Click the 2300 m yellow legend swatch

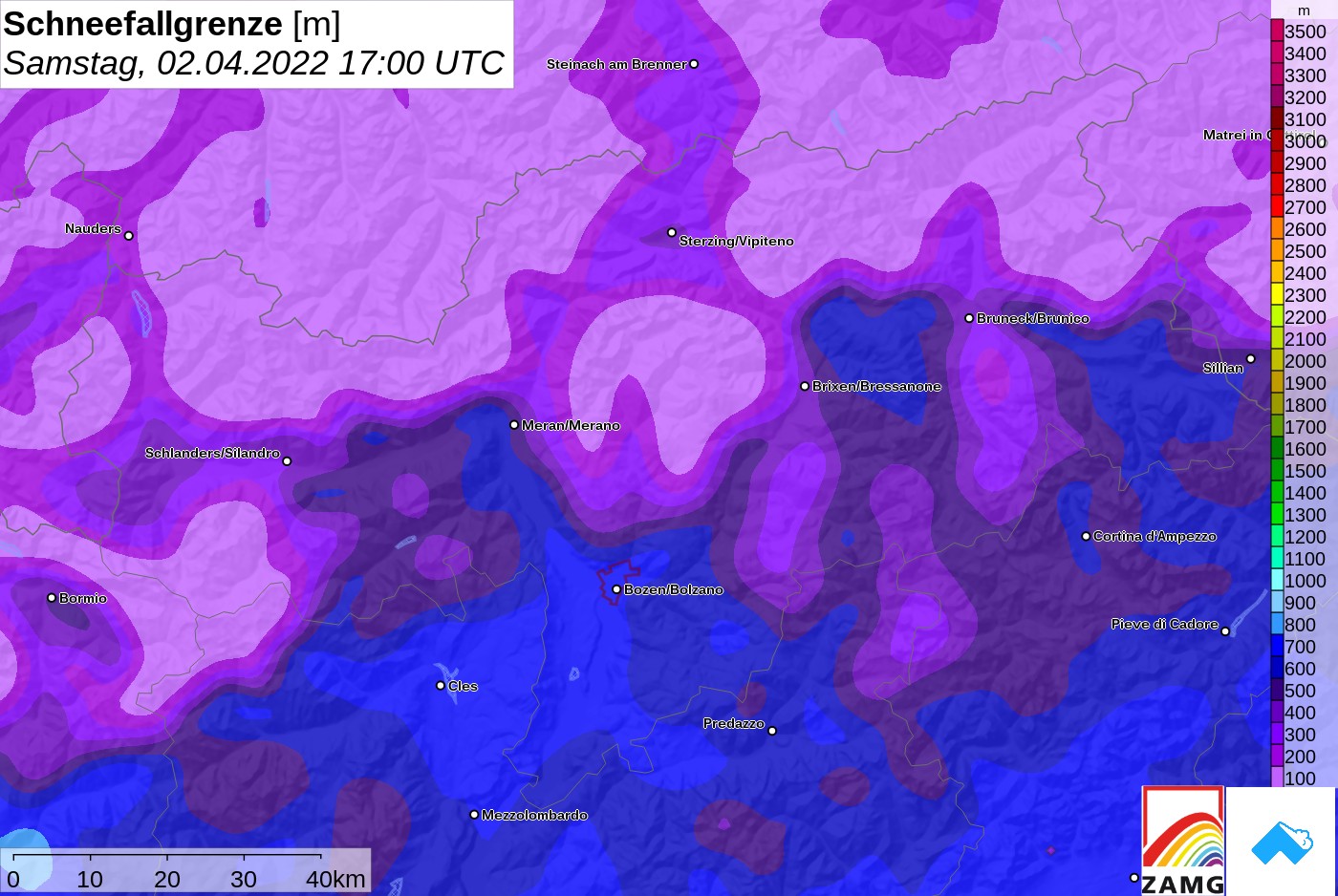[x=1277, y=294]
